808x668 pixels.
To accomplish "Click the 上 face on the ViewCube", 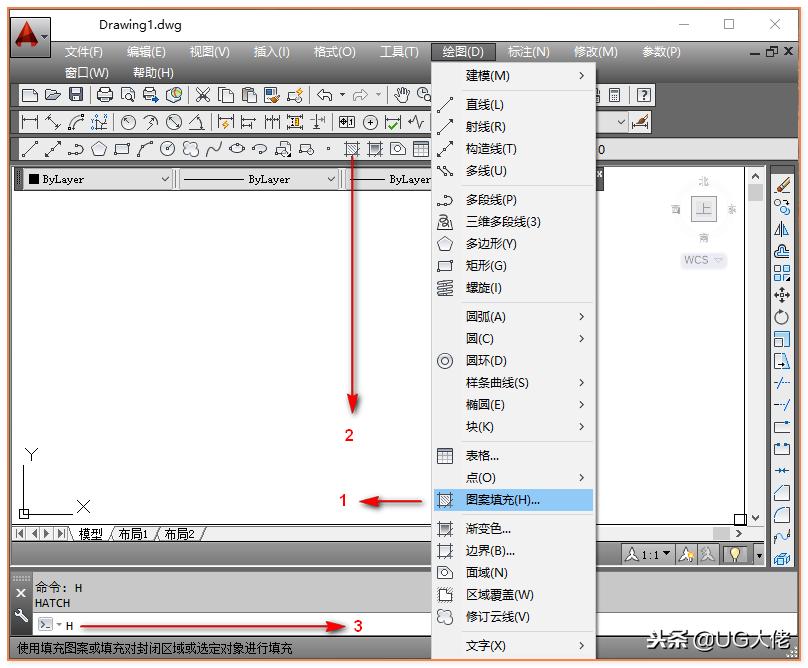I will click(x=704, y=209).
